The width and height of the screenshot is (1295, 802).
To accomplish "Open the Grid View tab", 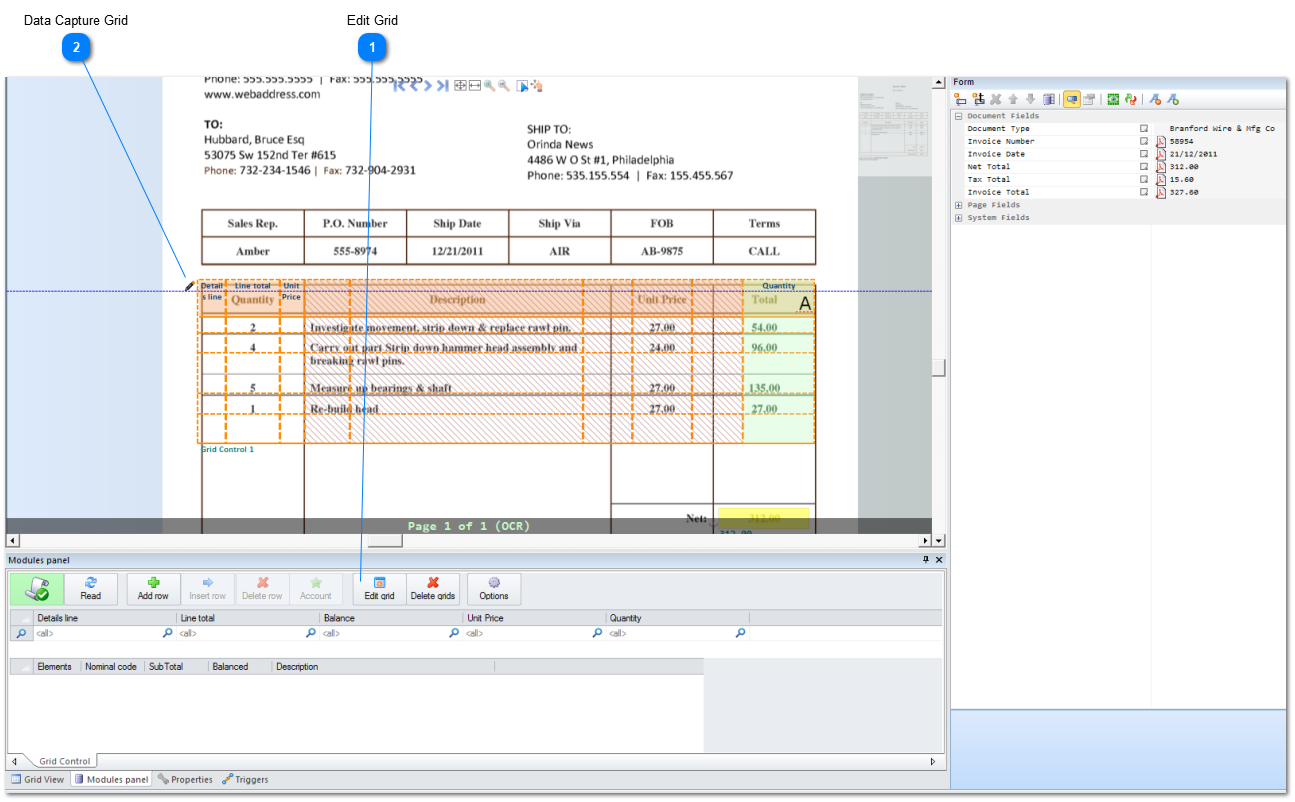I will coord(37,779).
